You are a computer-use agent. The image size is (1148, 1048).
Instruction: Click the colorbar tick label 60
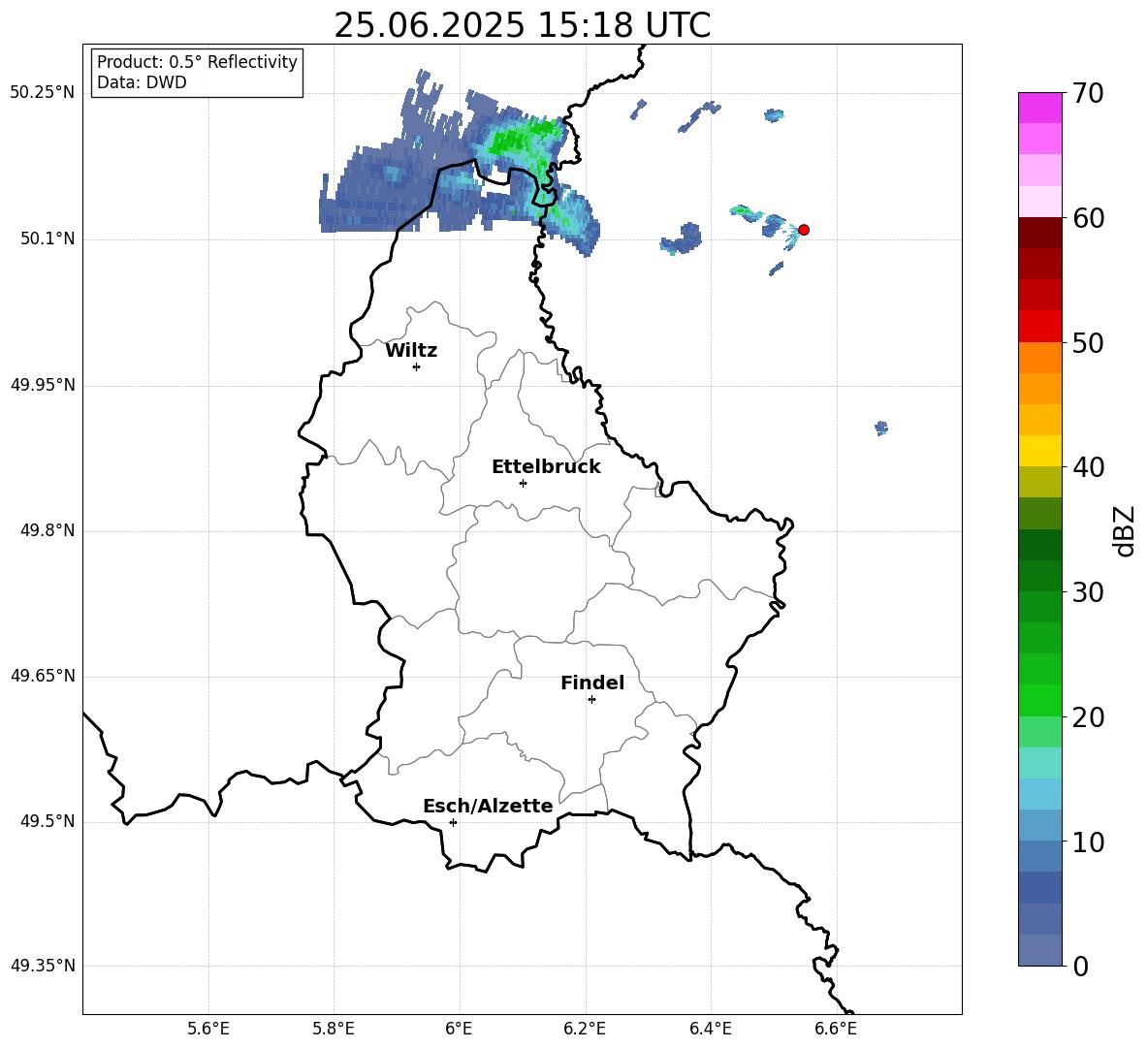tap(1088, 218)
